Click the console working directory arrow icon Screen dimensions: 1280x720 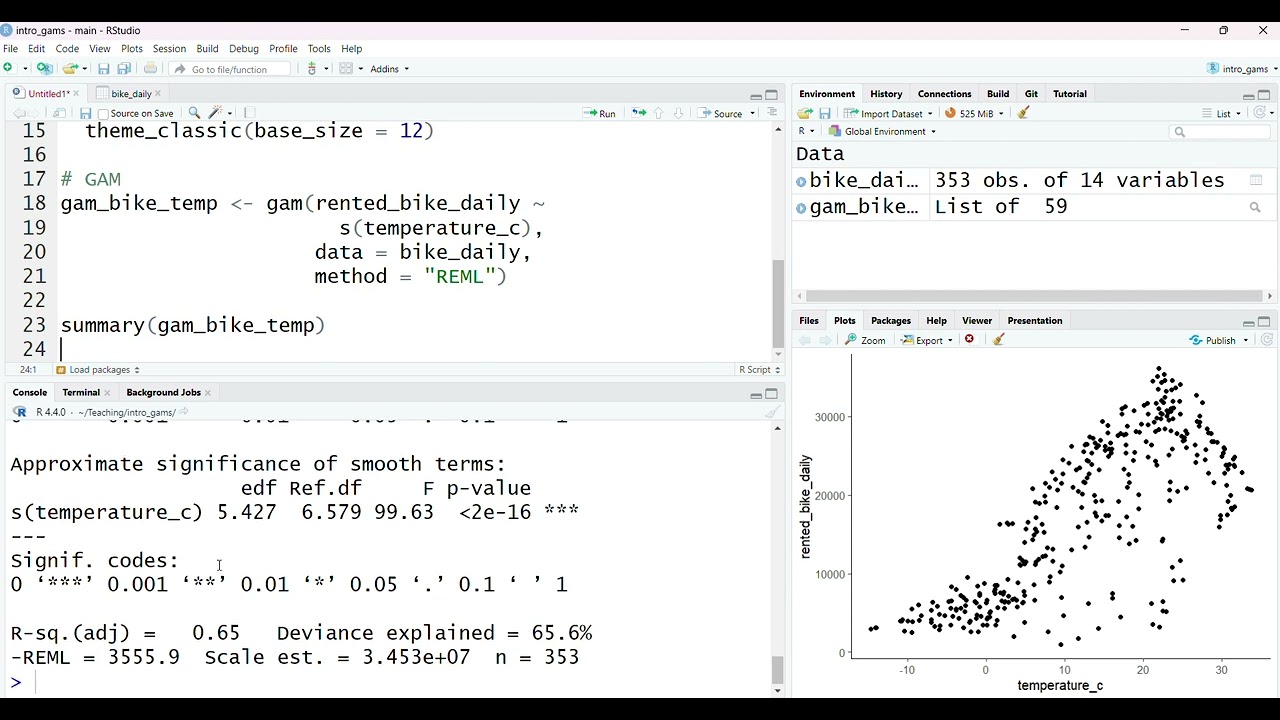pos(184,412)
